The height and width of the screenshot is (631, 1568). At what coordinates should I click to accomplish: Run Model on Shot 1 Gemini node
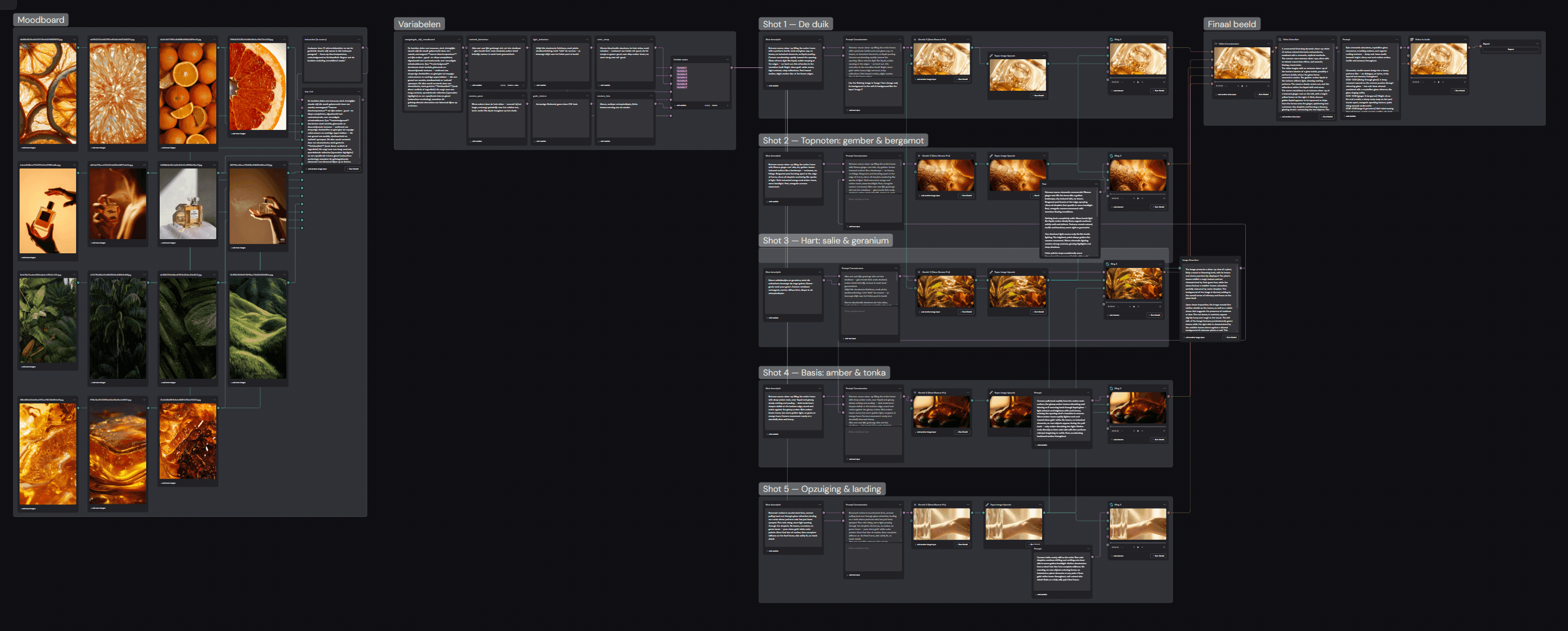(x=962, y=79)
